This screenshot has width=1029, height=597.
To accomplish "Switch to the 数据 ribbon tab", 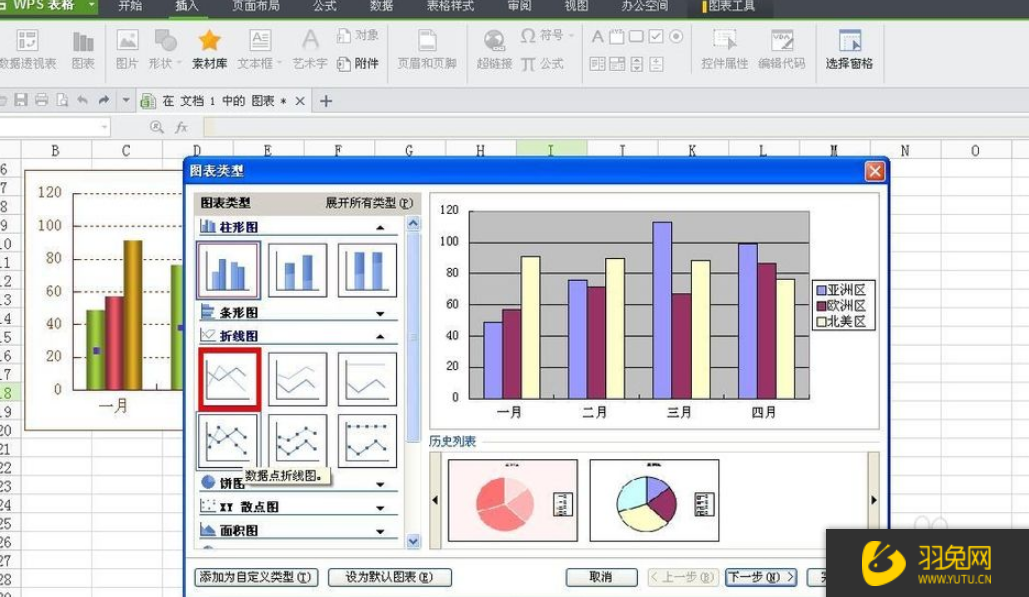I will (x=381, y=7).
